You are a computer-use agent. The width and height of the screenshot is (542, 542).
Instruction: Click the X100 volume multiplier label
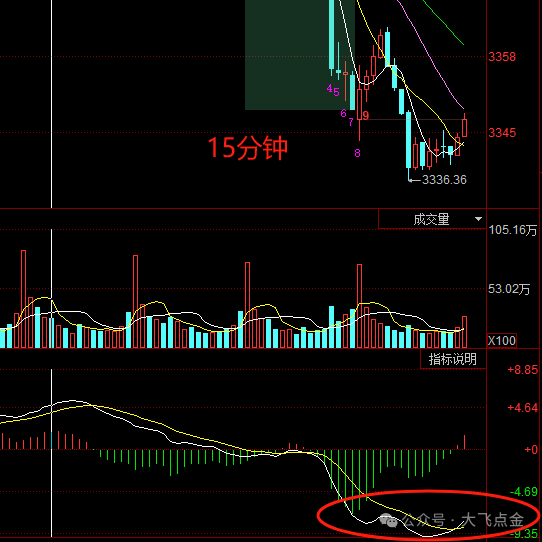[502, 340]
